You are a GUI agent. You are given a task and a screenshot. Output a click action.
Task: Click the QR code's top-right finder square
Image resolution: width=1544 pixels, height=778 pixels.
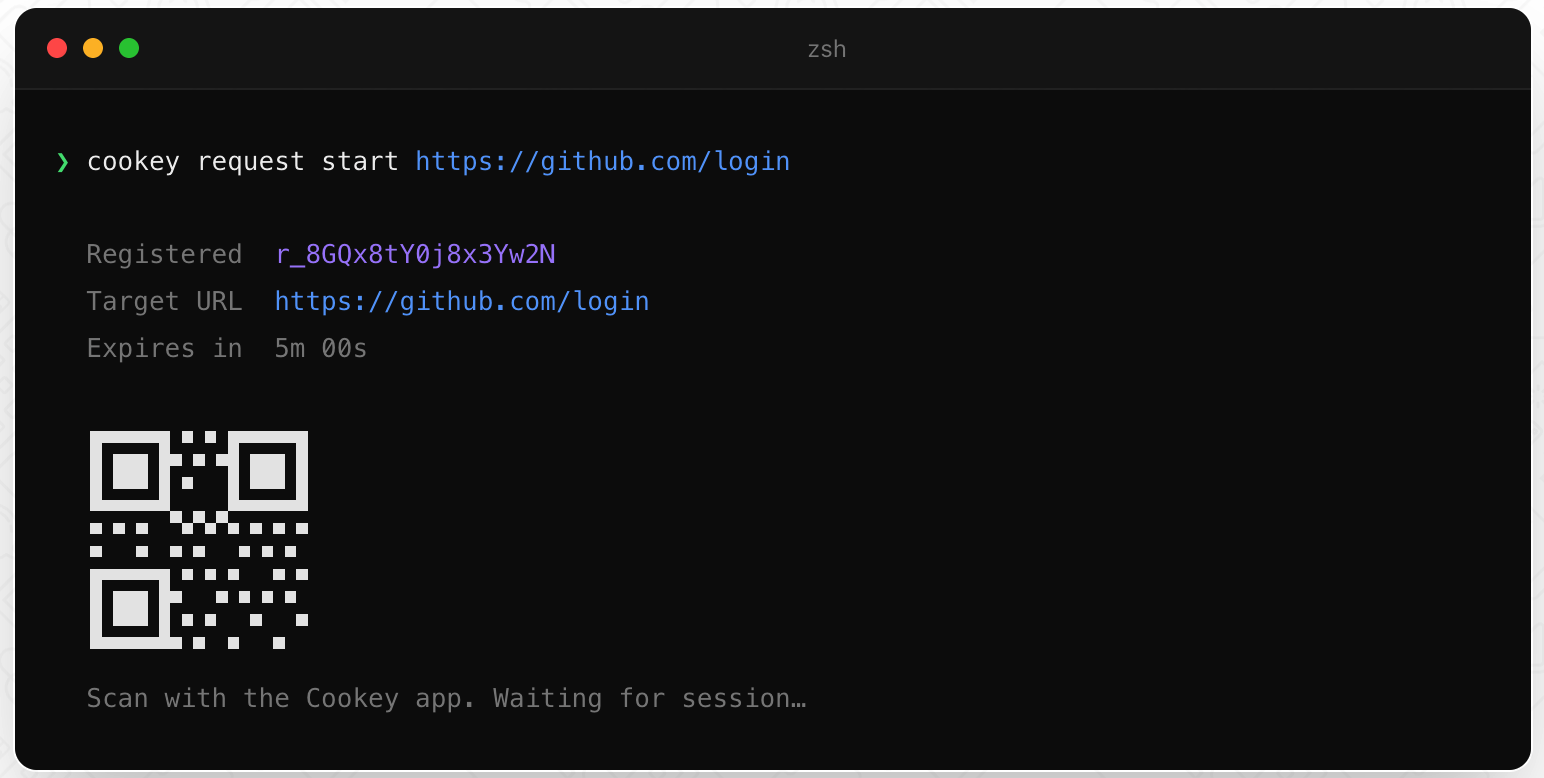[x=267, y=471]
